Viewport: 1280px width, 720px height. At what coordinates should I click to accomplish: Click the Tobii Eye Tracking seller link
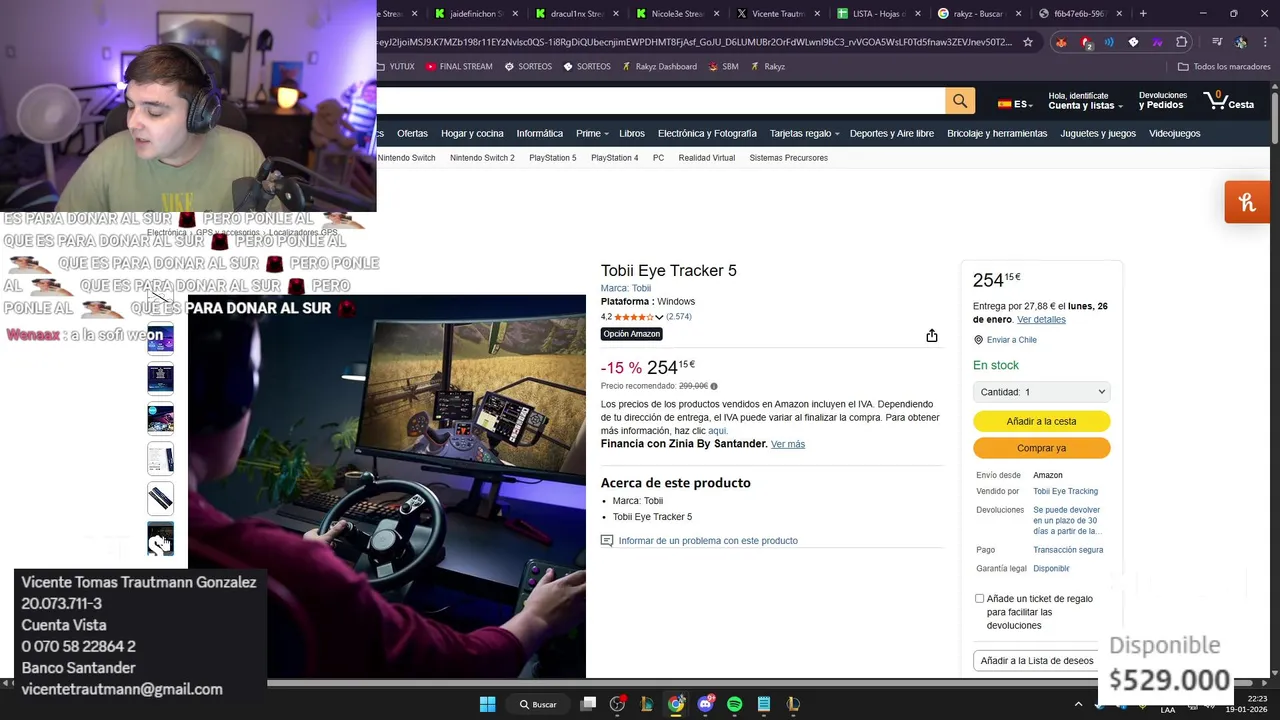(1065, 491)
